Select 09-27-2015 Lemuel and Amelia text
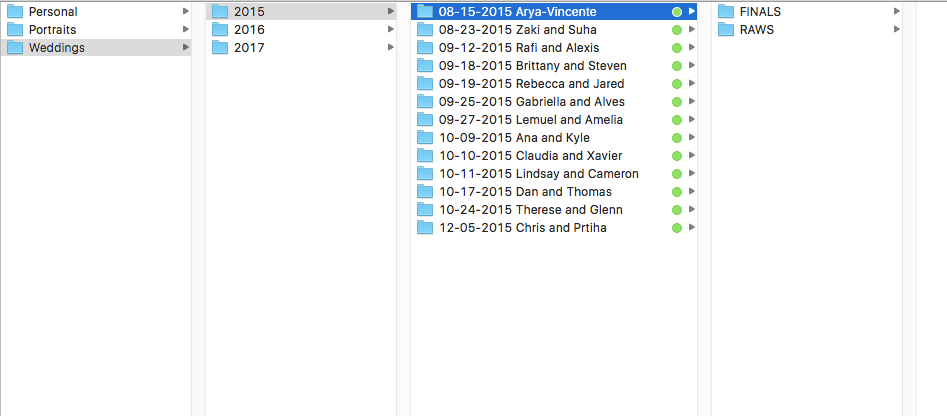This screenshot has height=416, width=947. 531,120
